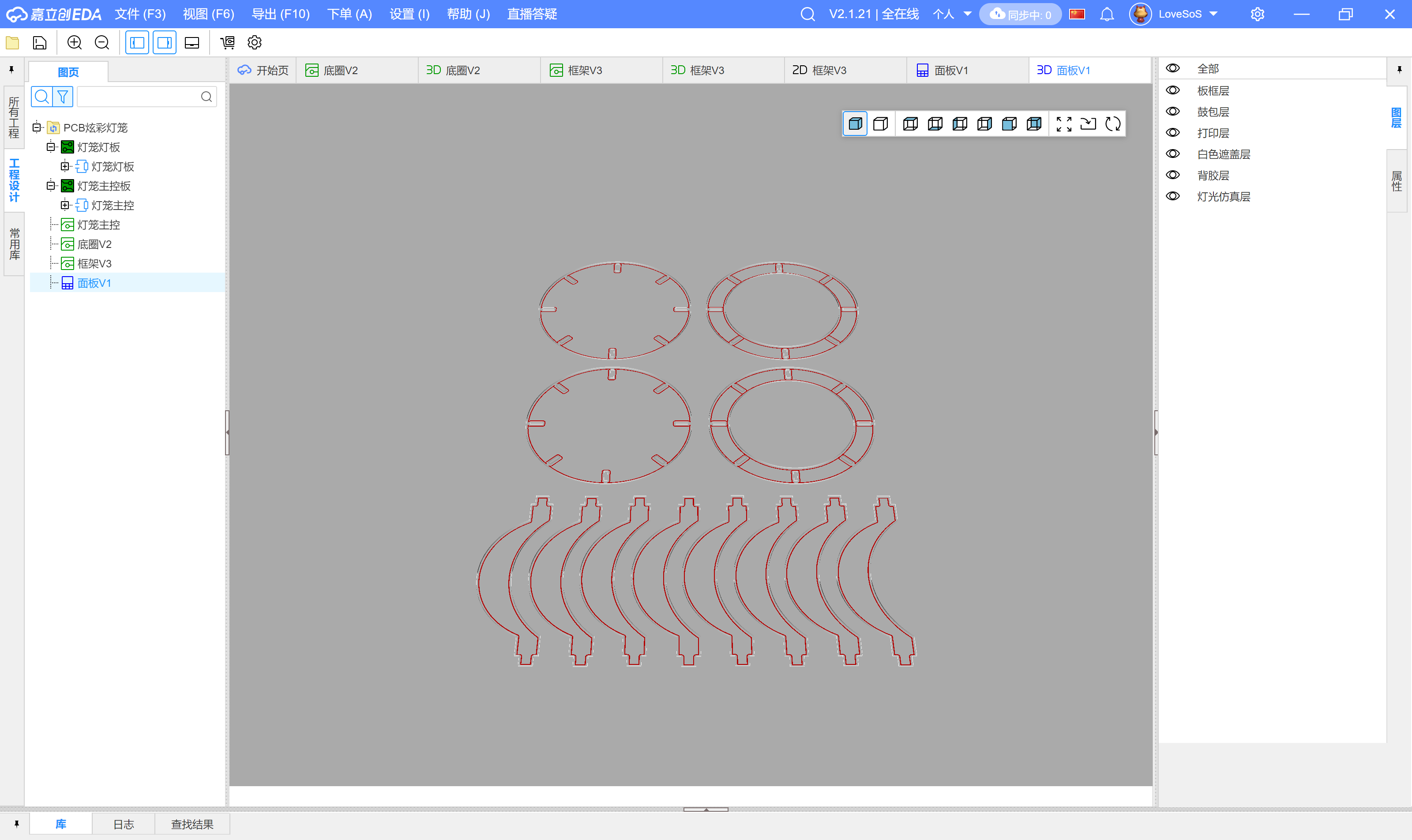Click the save file icon

click(x=40, y=42)
